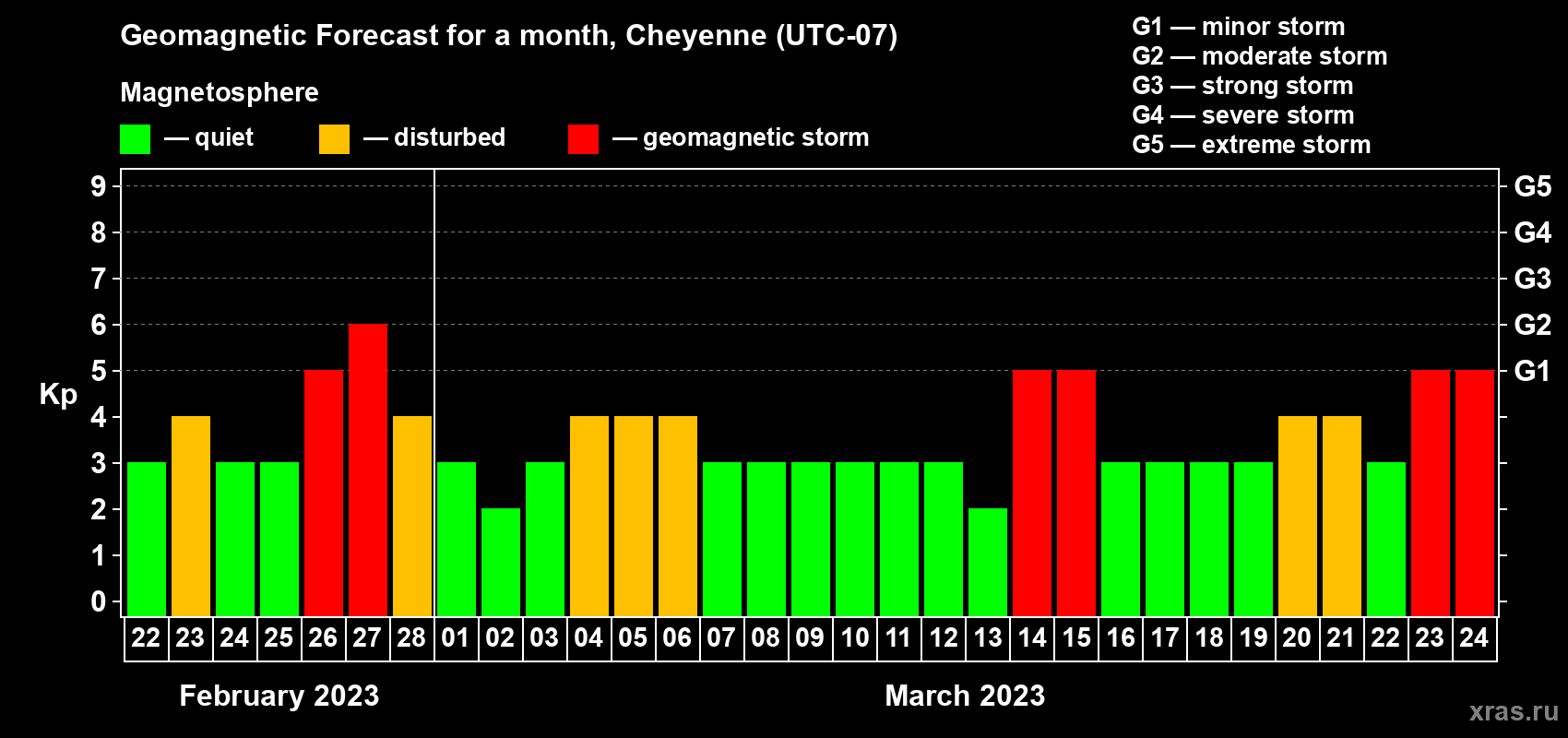Image resolution: width=1568 pixels, height=738 pixels.
Task: Click the 'G5 — extreme storm' legend line
Action: [x=1252, y=145]
